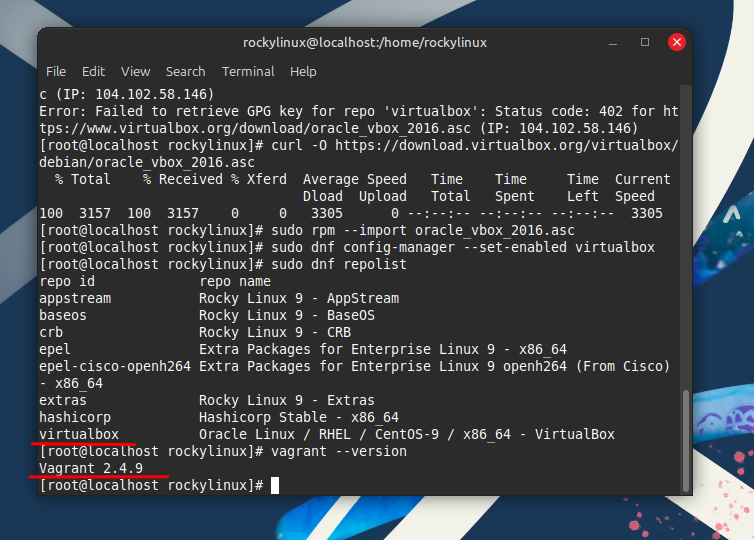This screenshot has height=540, width=754.
Task: Click the terminal scrollbar thumb
Action: tap(685, 440)
